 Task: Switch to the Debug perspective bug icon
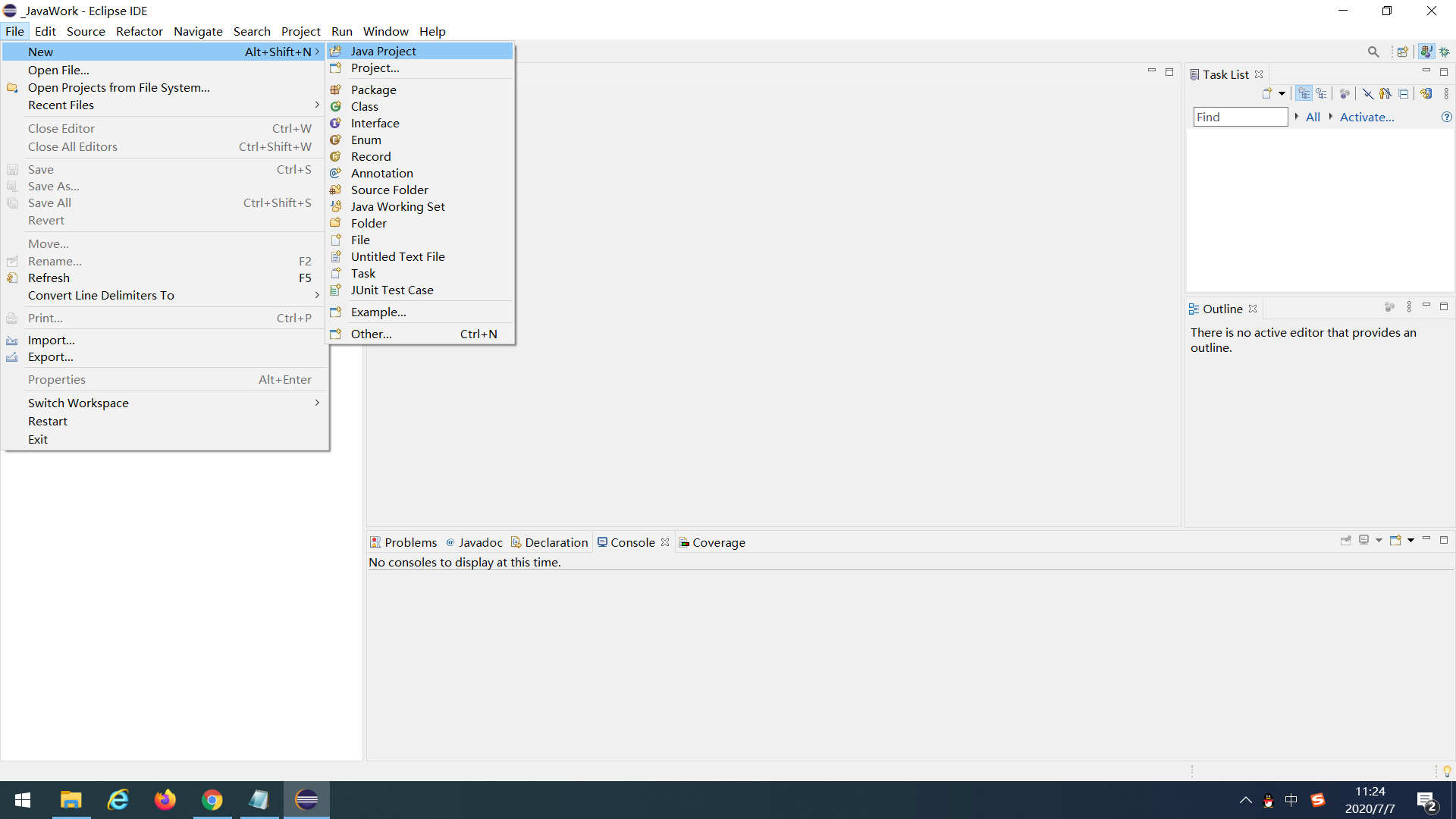tap(1445, 52)
